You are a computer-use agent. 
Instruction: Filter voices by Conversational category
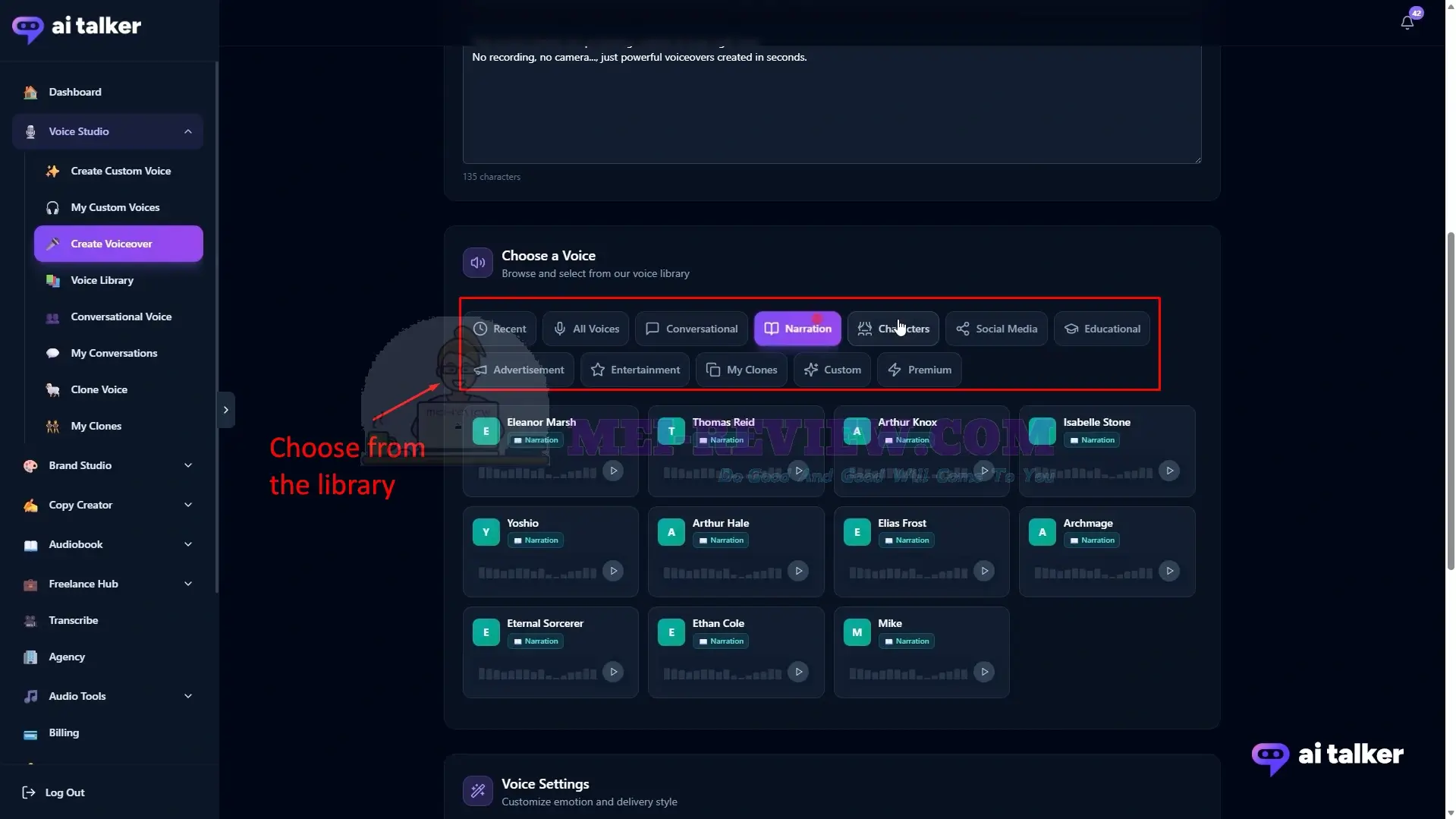pyautogui.click(x=691, y=329)
